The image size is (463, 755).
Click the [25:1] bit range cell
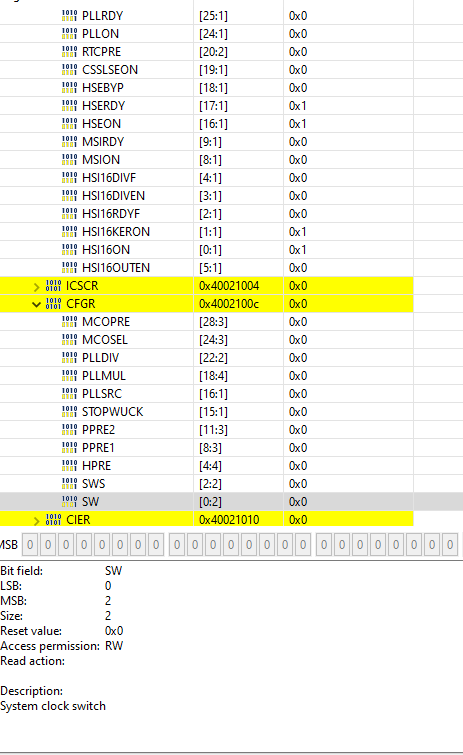coord(213,16)
